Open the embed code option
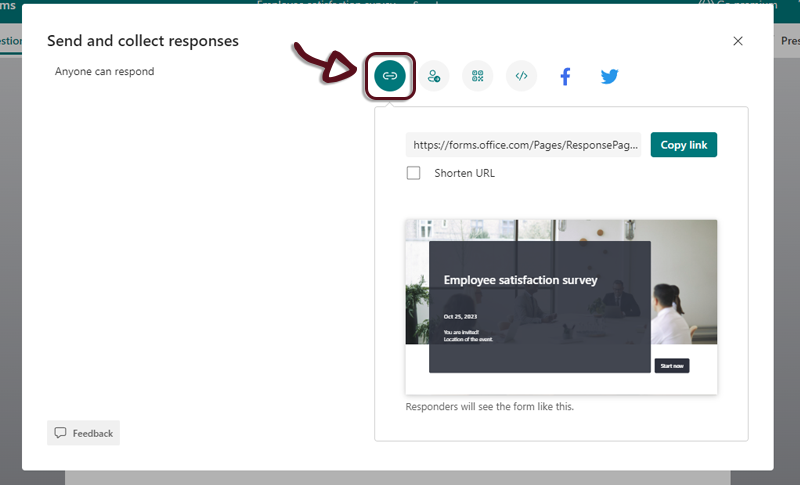 521,76
